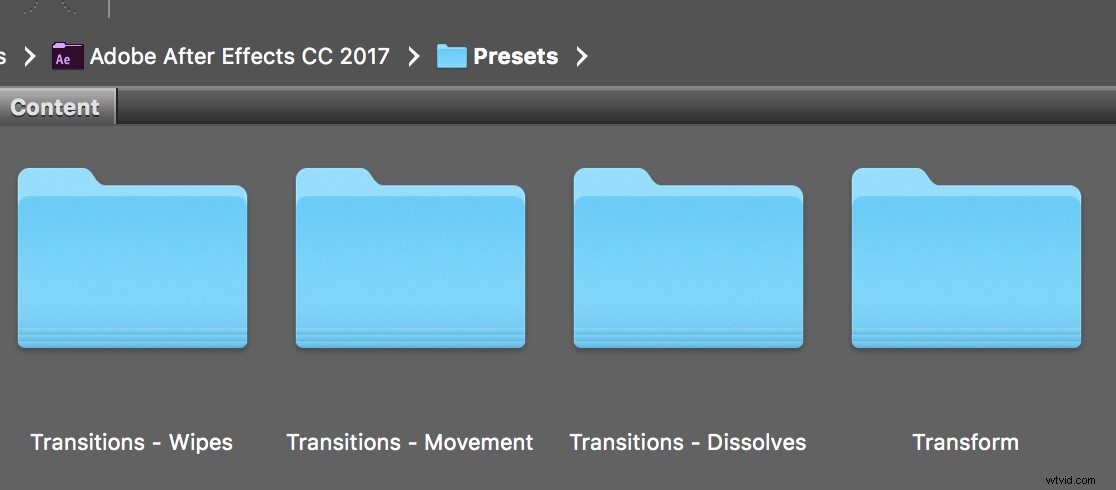Select the Transitions - Movement label

click(410, 442)
